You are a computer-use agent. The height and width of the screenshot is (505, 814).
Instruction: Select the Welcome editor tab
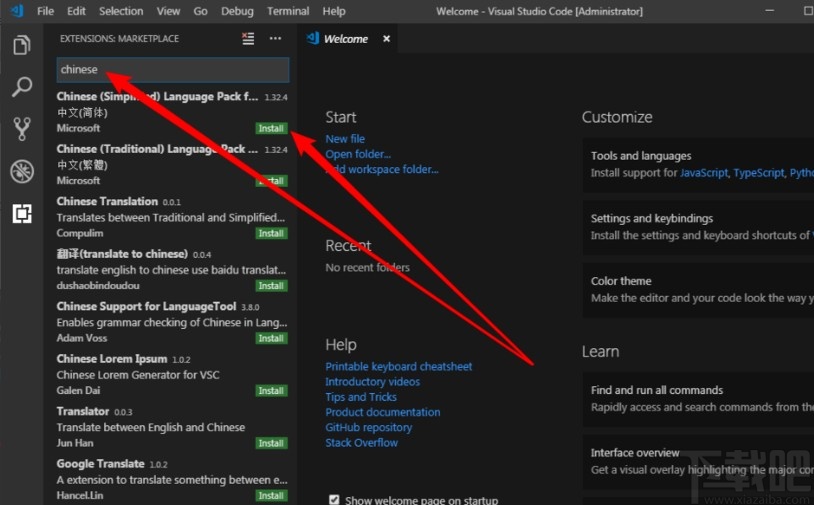(x=346, y=39)
